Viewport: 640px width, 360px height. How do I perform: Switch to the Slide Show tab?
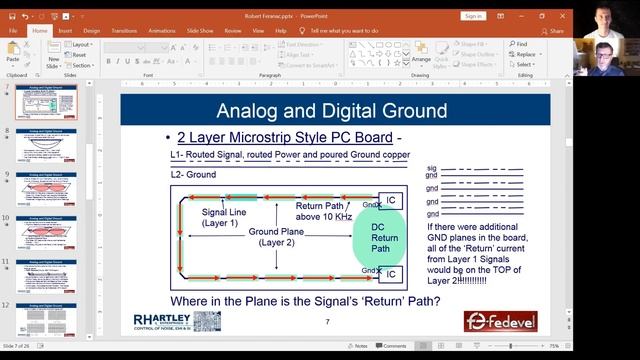[x=200, y=31]
